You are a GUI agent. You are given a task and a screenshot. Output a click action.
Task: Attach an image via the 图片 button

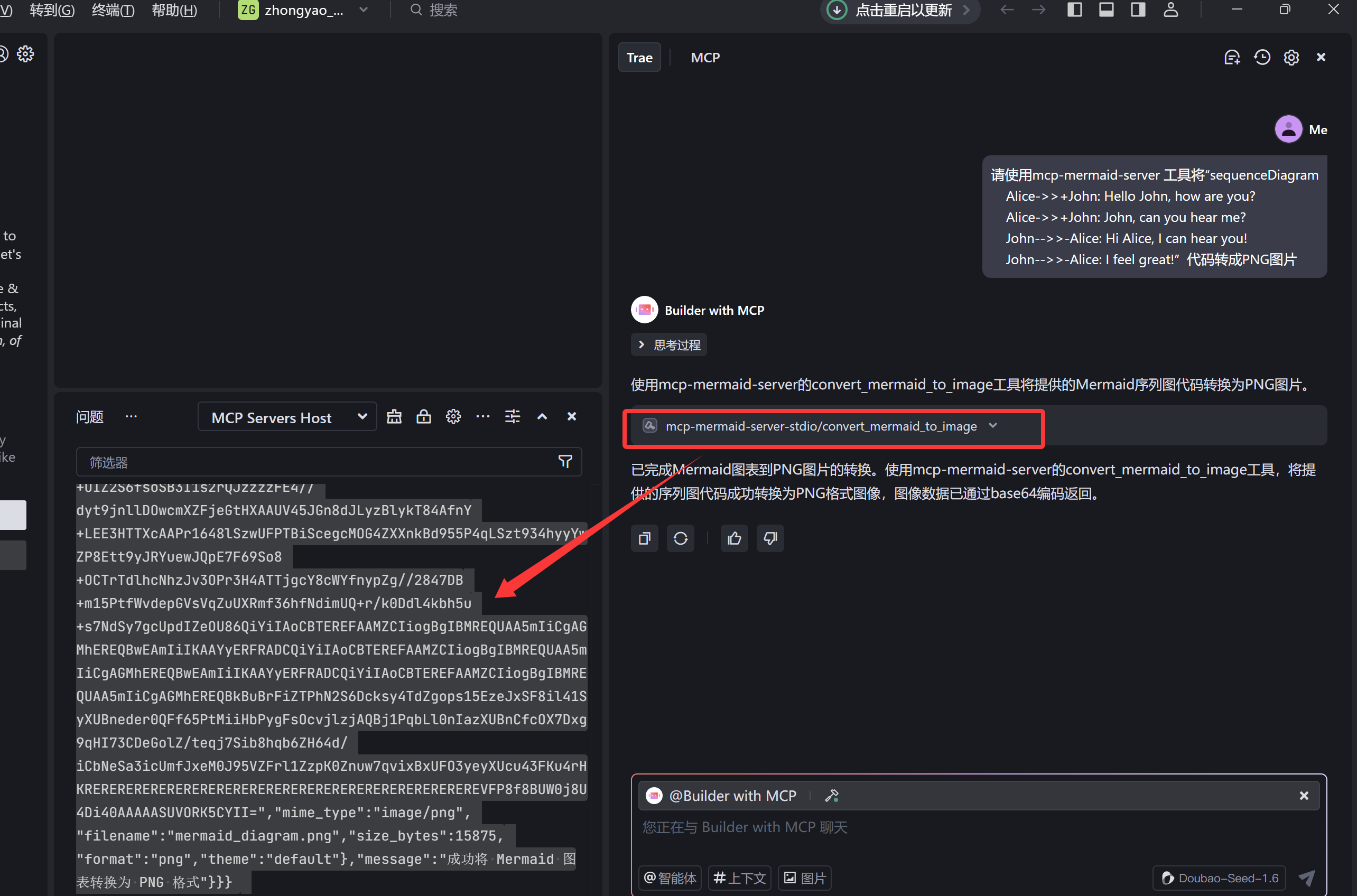(804, 878)
